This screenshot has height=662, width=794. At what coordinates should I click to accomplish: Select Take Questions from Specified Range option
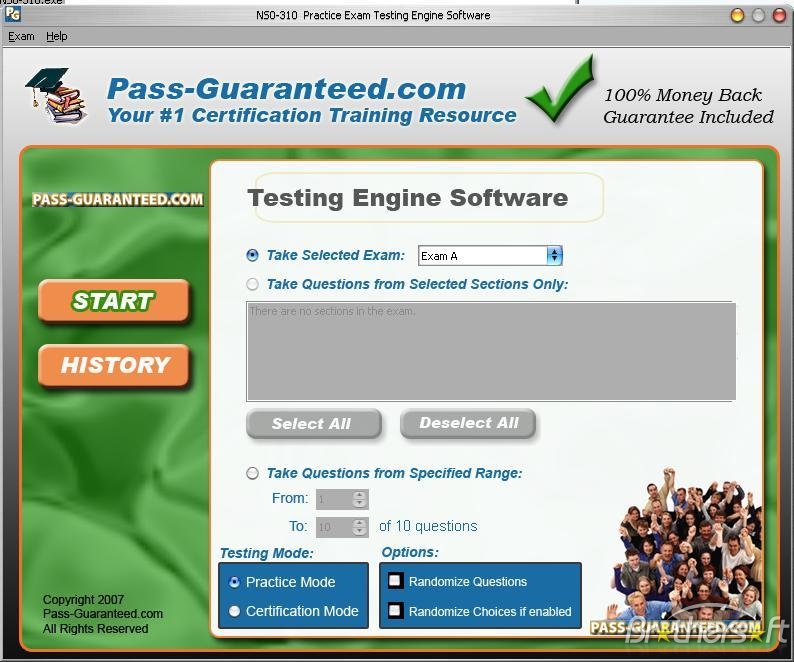coord(252,473)
